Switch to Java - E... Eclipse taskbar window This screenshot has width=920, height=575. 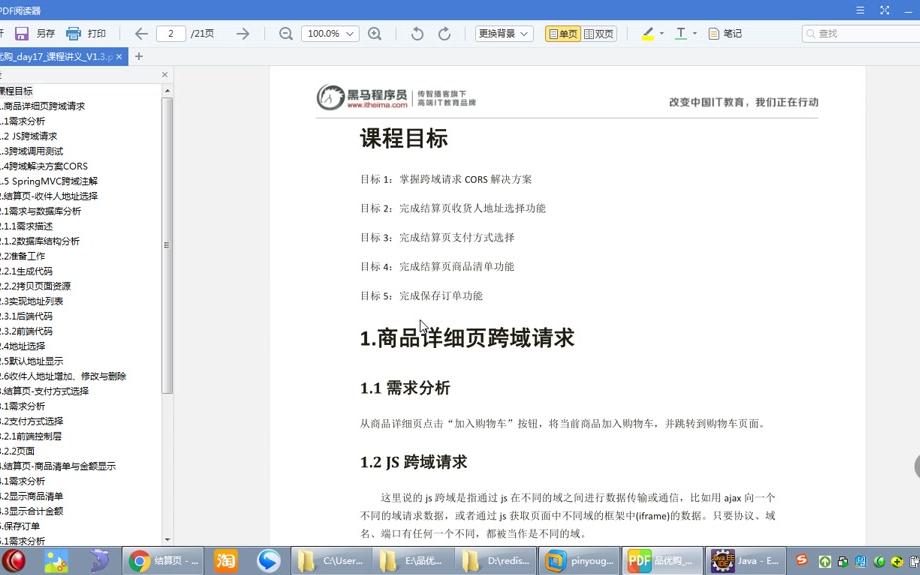(x=745, y=561)
